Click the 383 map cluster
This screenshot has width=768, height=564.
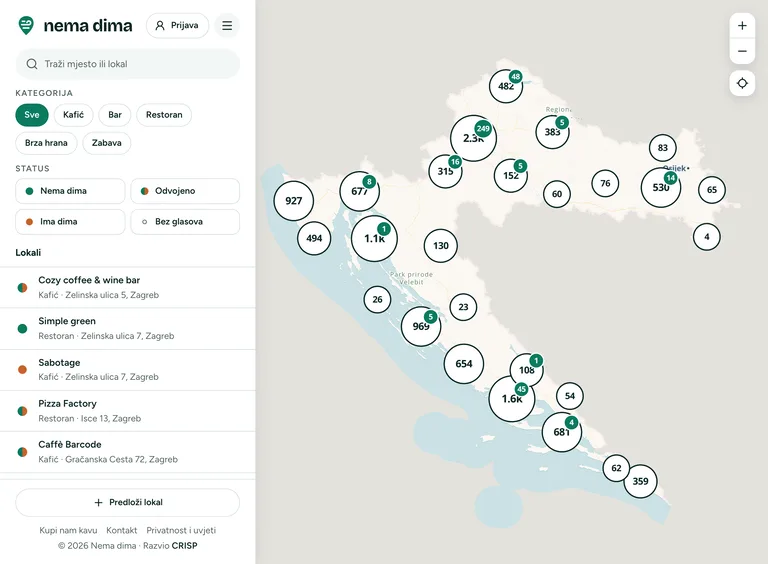(x=552, y=132)
